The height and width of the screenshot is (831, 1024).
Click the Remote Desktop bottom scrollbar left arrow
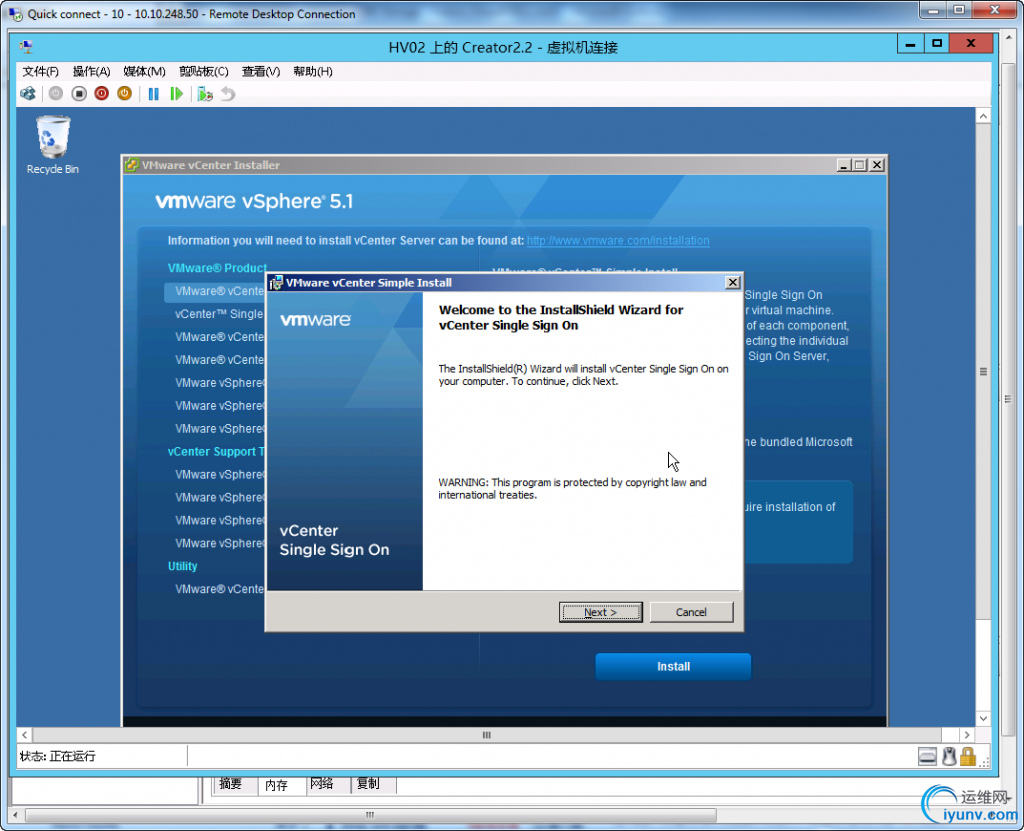[16, 815]
